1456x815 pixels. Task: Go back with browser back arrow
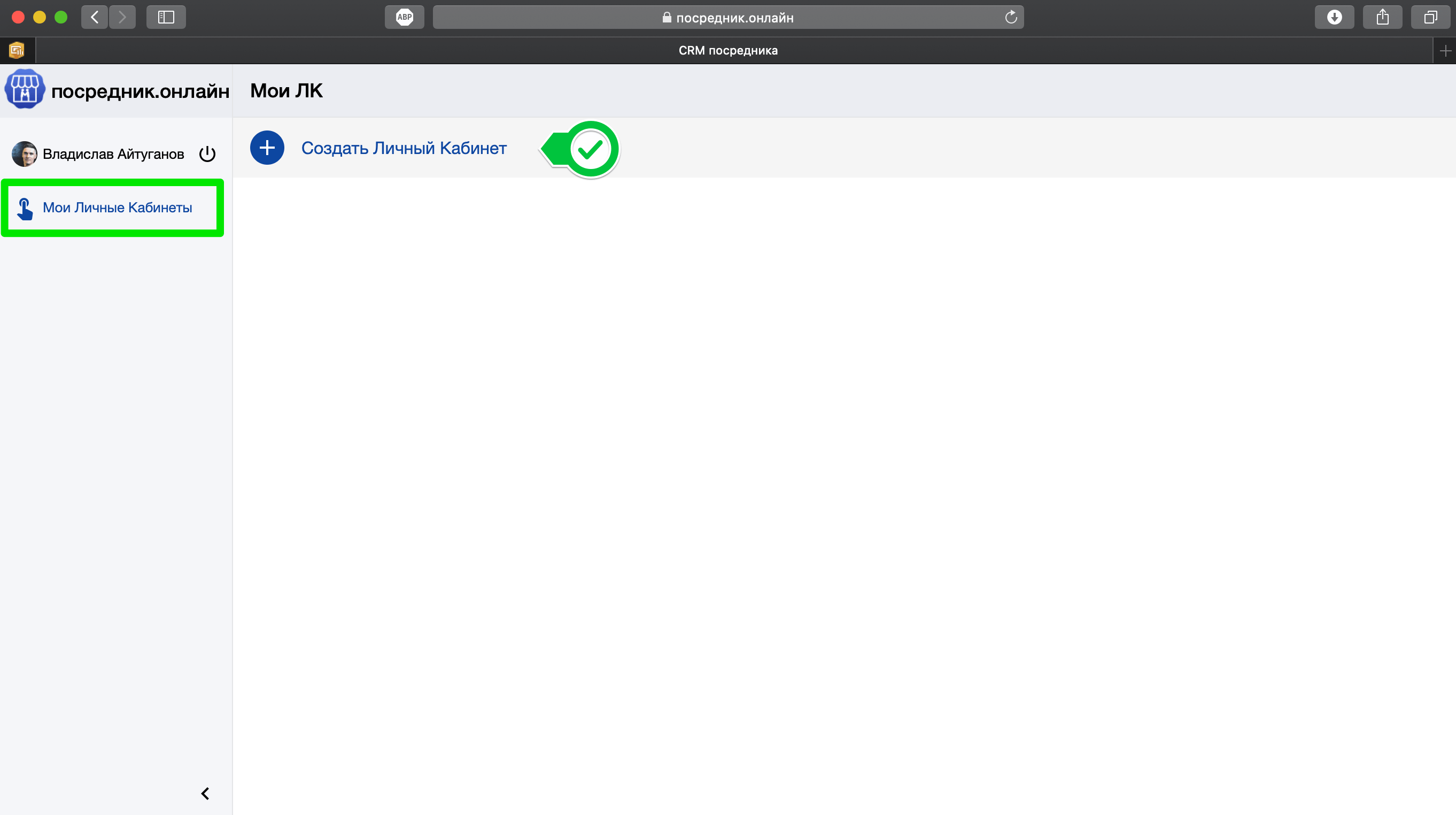(95, 17)
